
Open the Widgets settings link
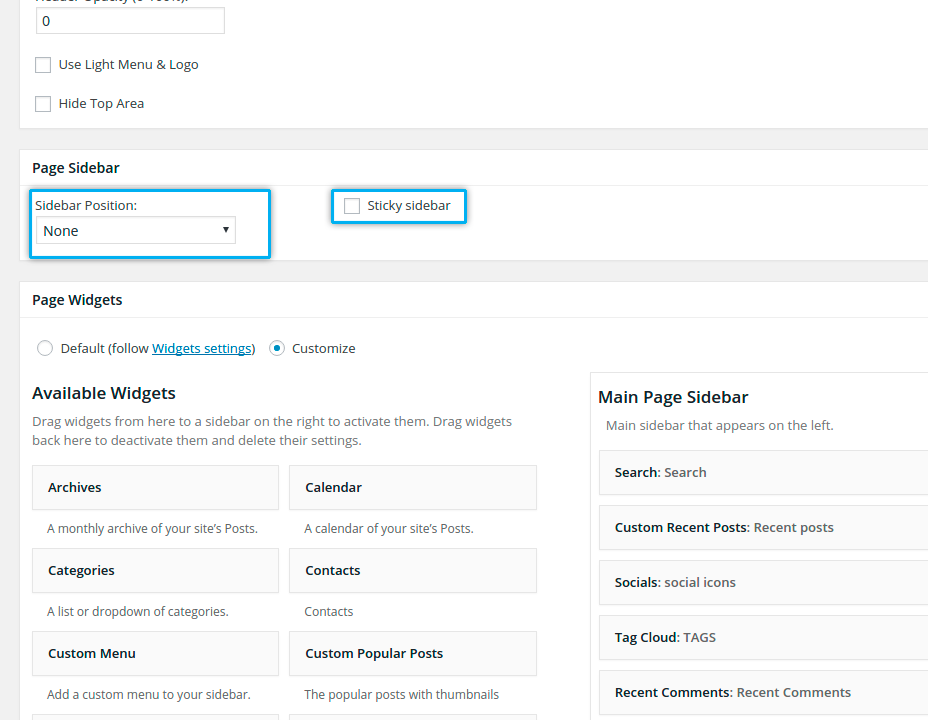pos(201,349)
